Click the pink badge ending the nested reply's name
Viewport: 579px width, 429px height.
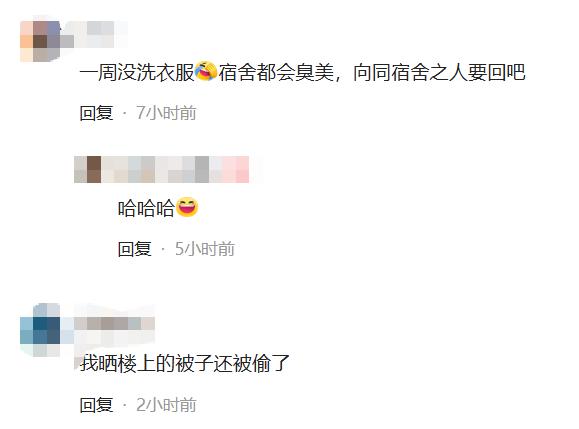(x=236, y=169)
